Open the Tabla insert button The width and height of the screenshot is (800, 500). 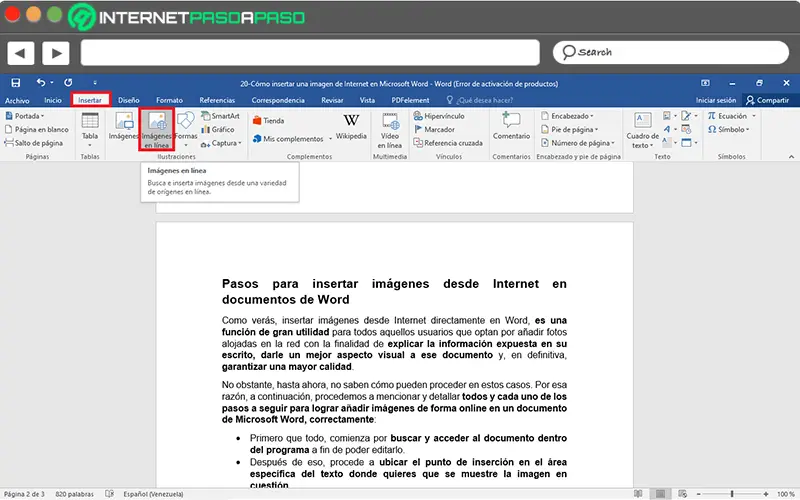click(x=90, y=131)
